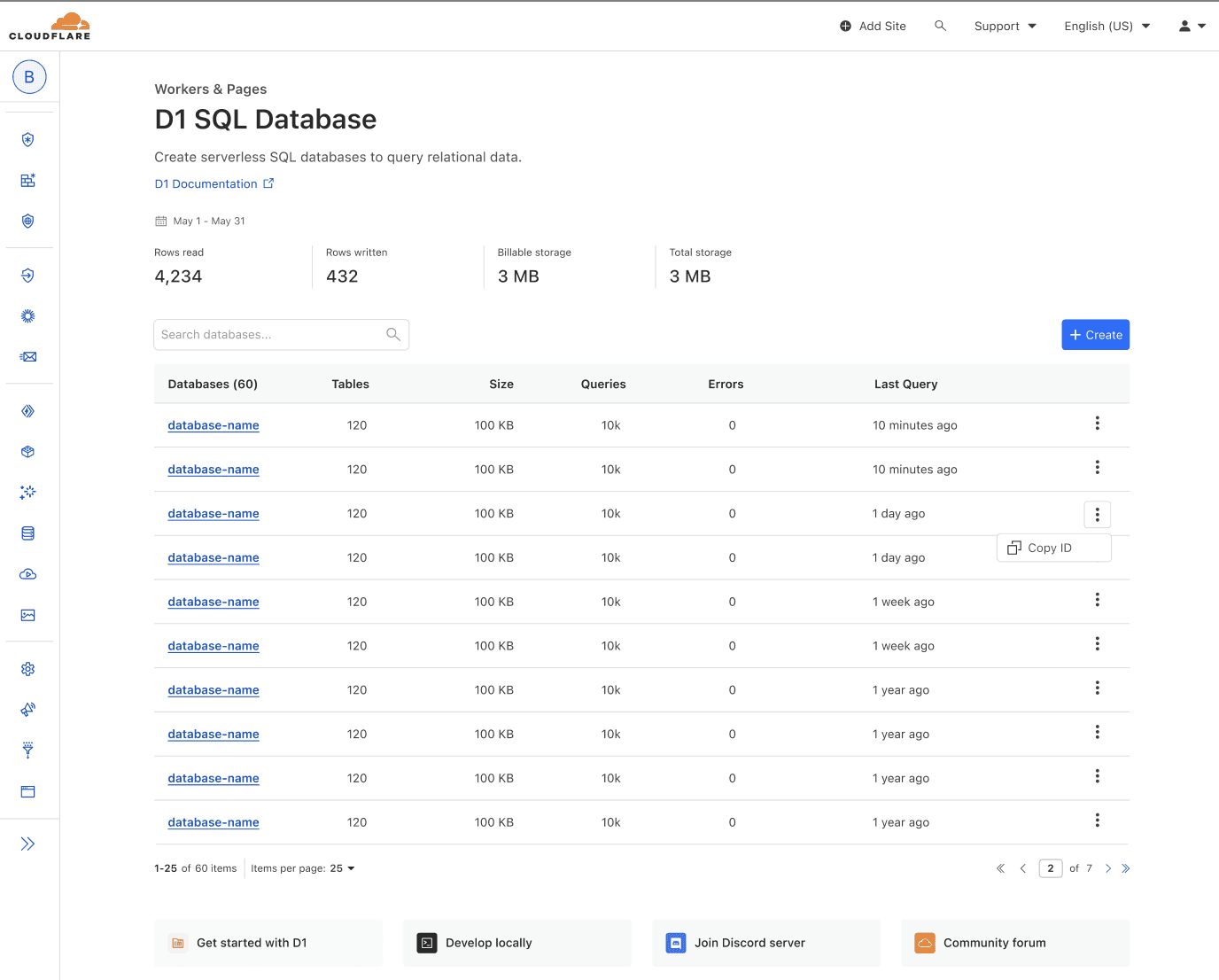The height and width of the screenshot is (980, 1219).
Task: Click the lightning diamond Workers sidebar icon
Action: pos(28,411)
